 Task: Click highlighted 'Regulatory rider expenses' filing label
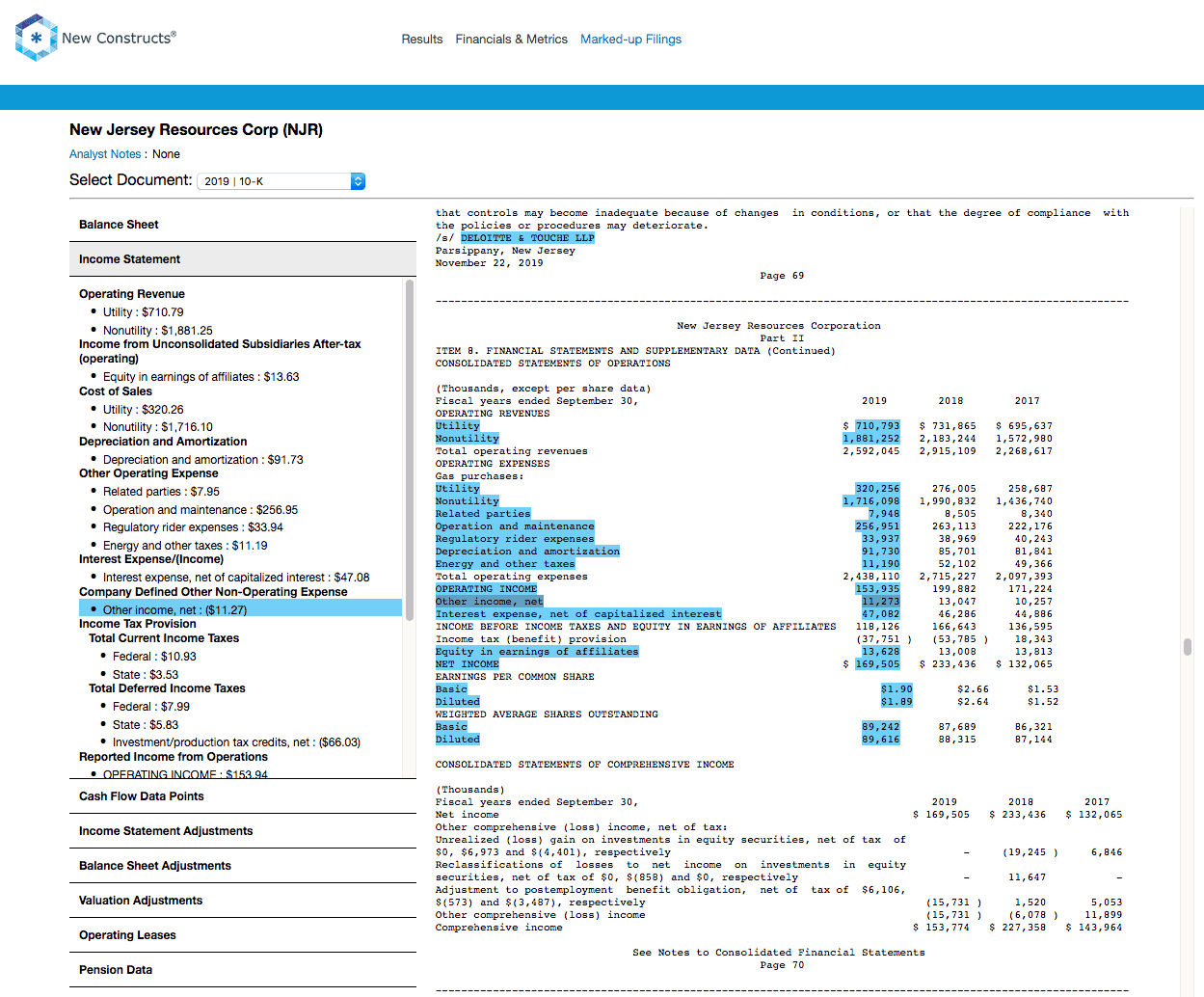[515, 539]
